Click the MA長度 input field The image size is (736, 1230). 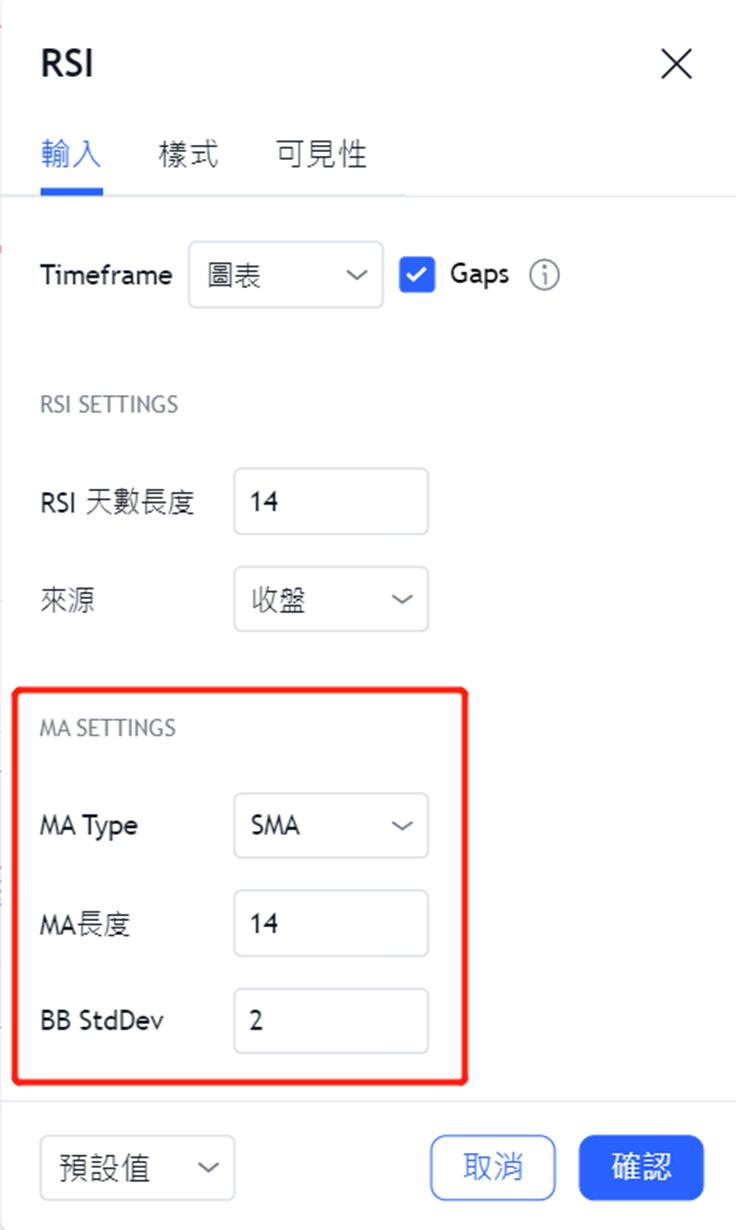[331, 923]
